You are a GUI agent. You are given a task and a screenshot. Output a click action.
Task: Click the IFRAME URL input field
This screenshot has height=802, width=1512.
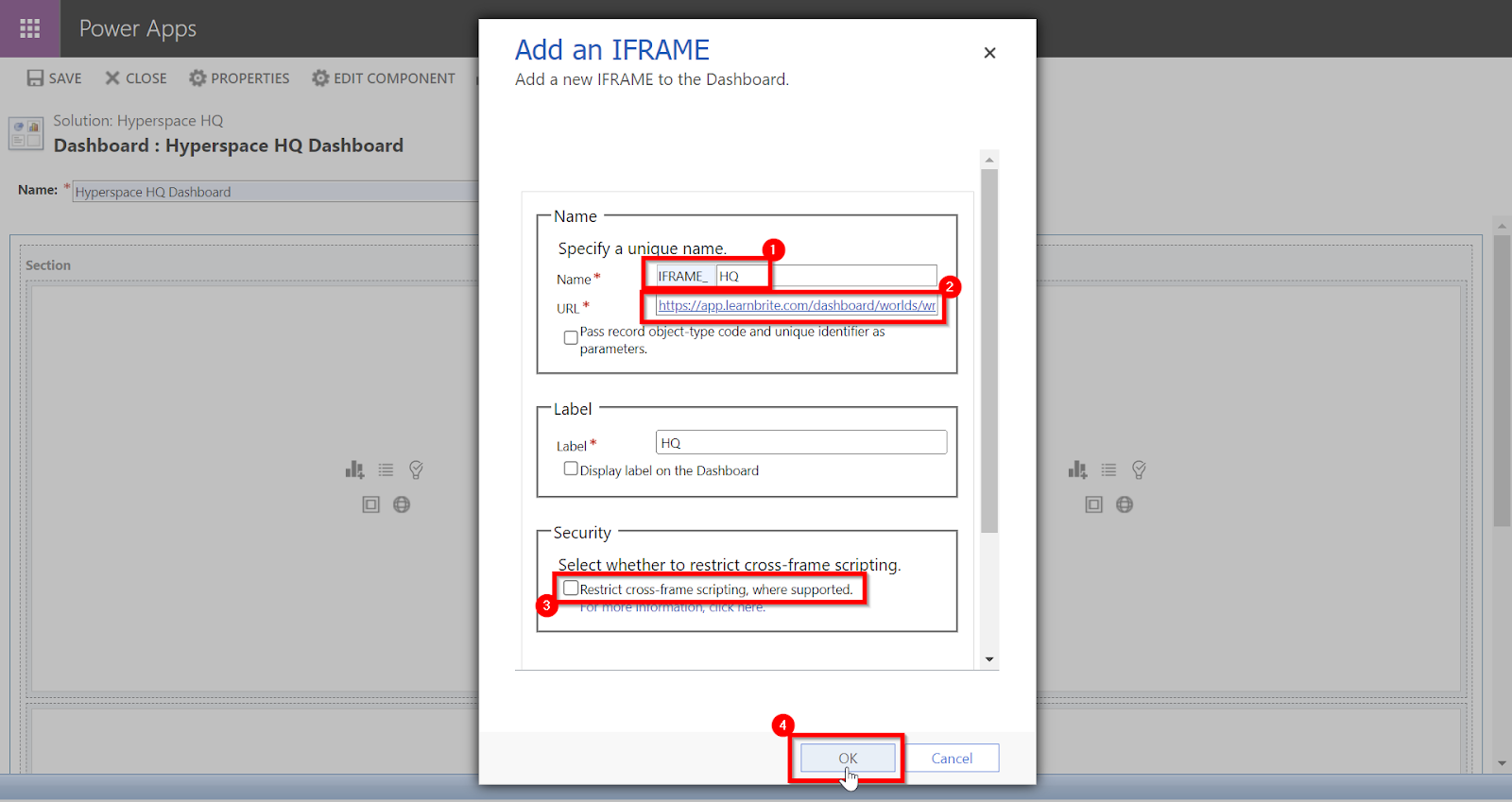pos(797,305)
